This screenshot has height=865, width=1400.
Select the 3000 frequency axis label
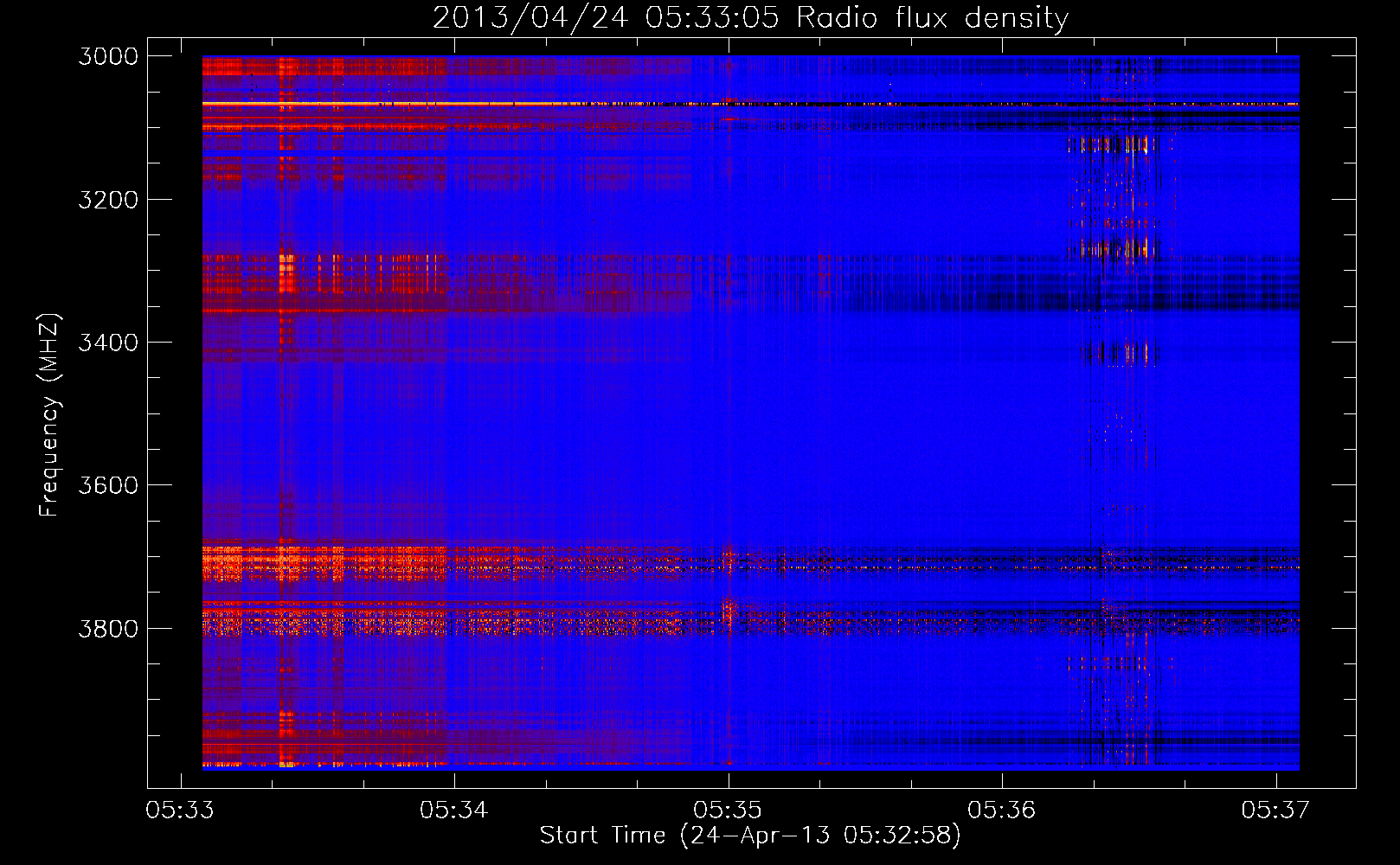[108, 56]
